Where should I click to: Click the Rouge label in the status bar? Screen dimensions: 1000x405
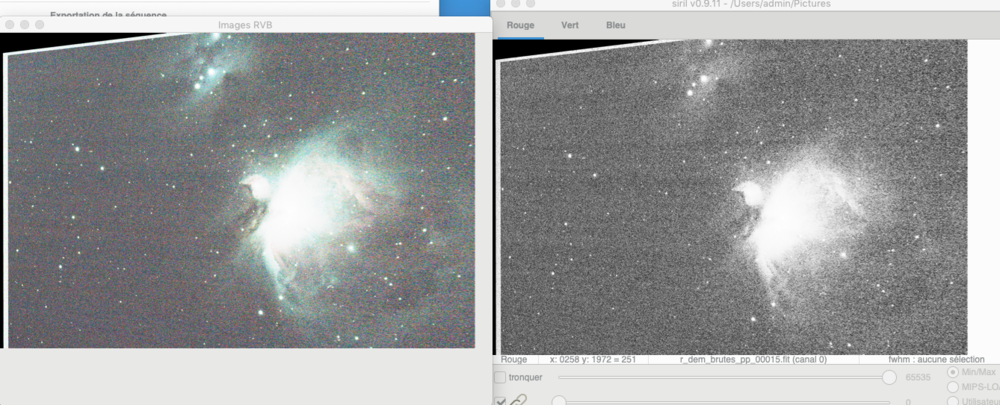[x=514, y=360]
